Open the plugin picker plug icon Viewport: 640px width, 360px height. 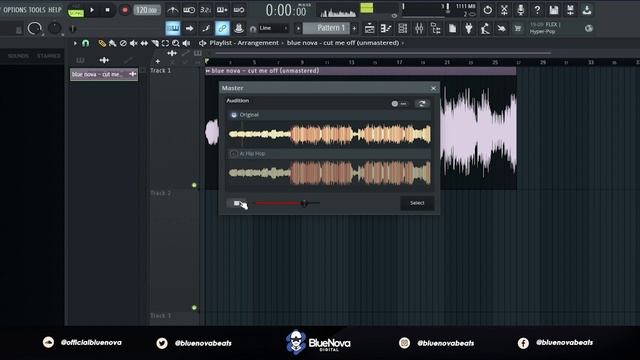(469, 28)
